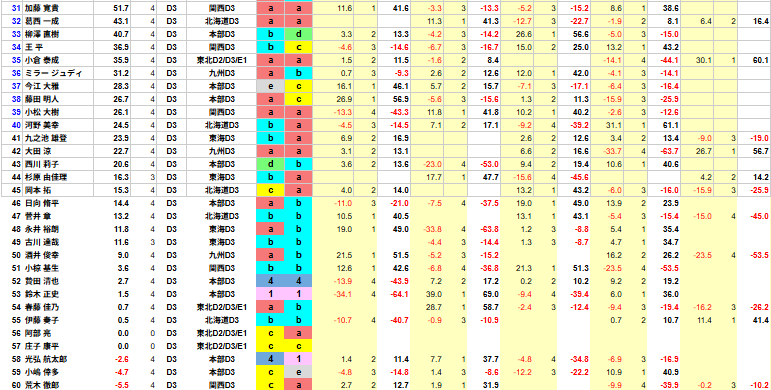The height and width of the screenshot is (390, 771).
Task: Click the value 31.1 in row 40
Action: (615, 125)
